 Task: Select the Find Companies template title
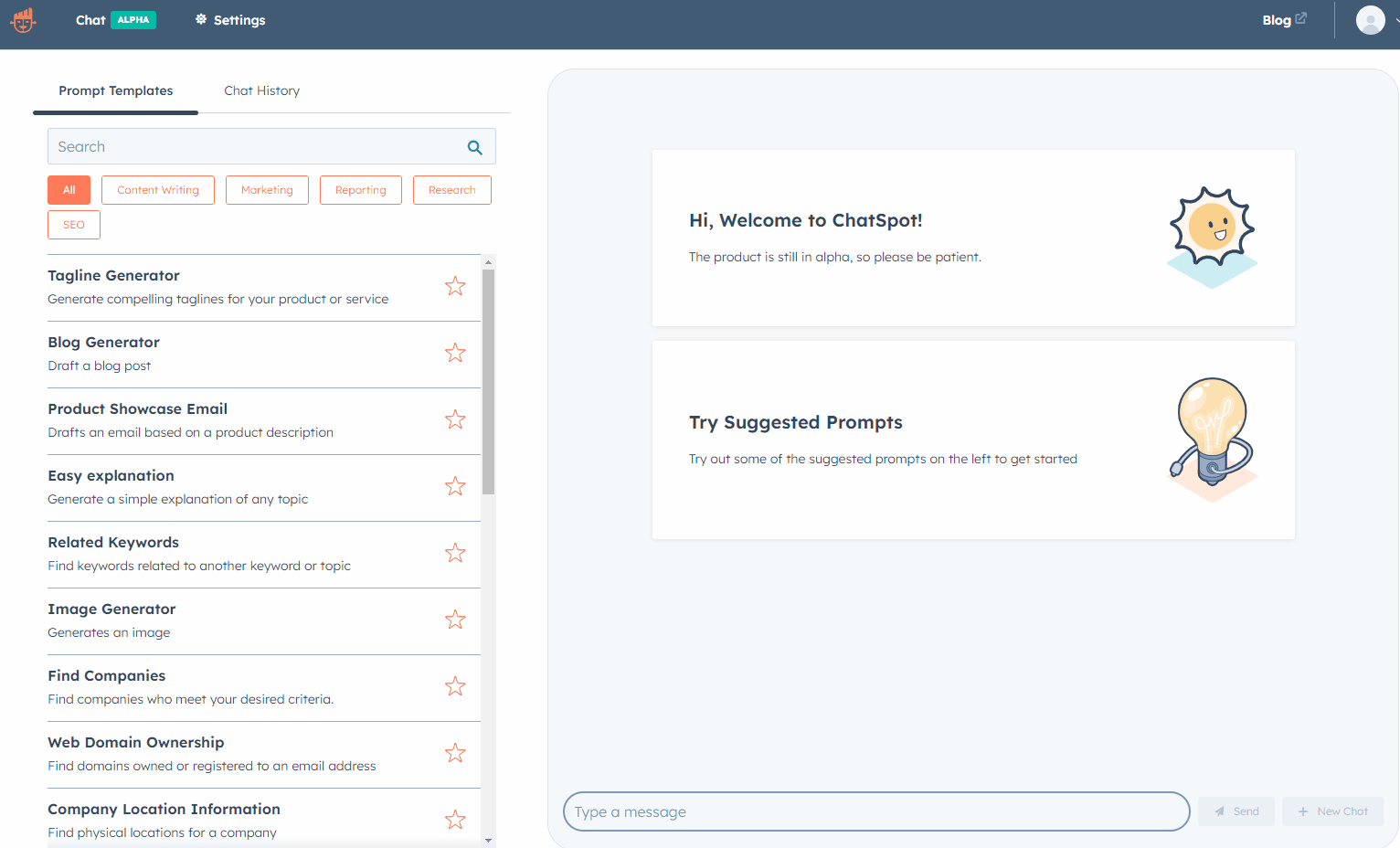coord(107,675)
